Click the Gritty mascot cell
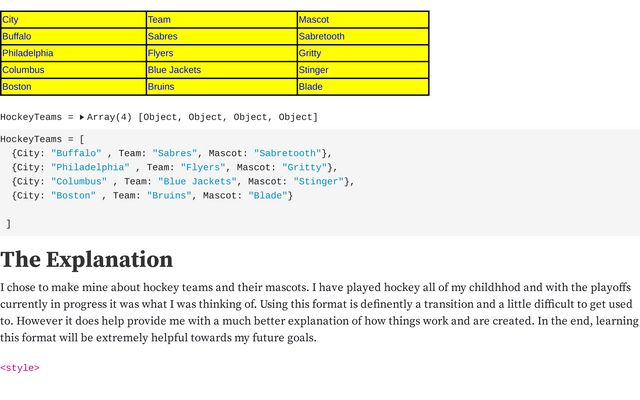The height and width of the screenshot is (400, 640). pyautogui.click(x=362, y=53)
